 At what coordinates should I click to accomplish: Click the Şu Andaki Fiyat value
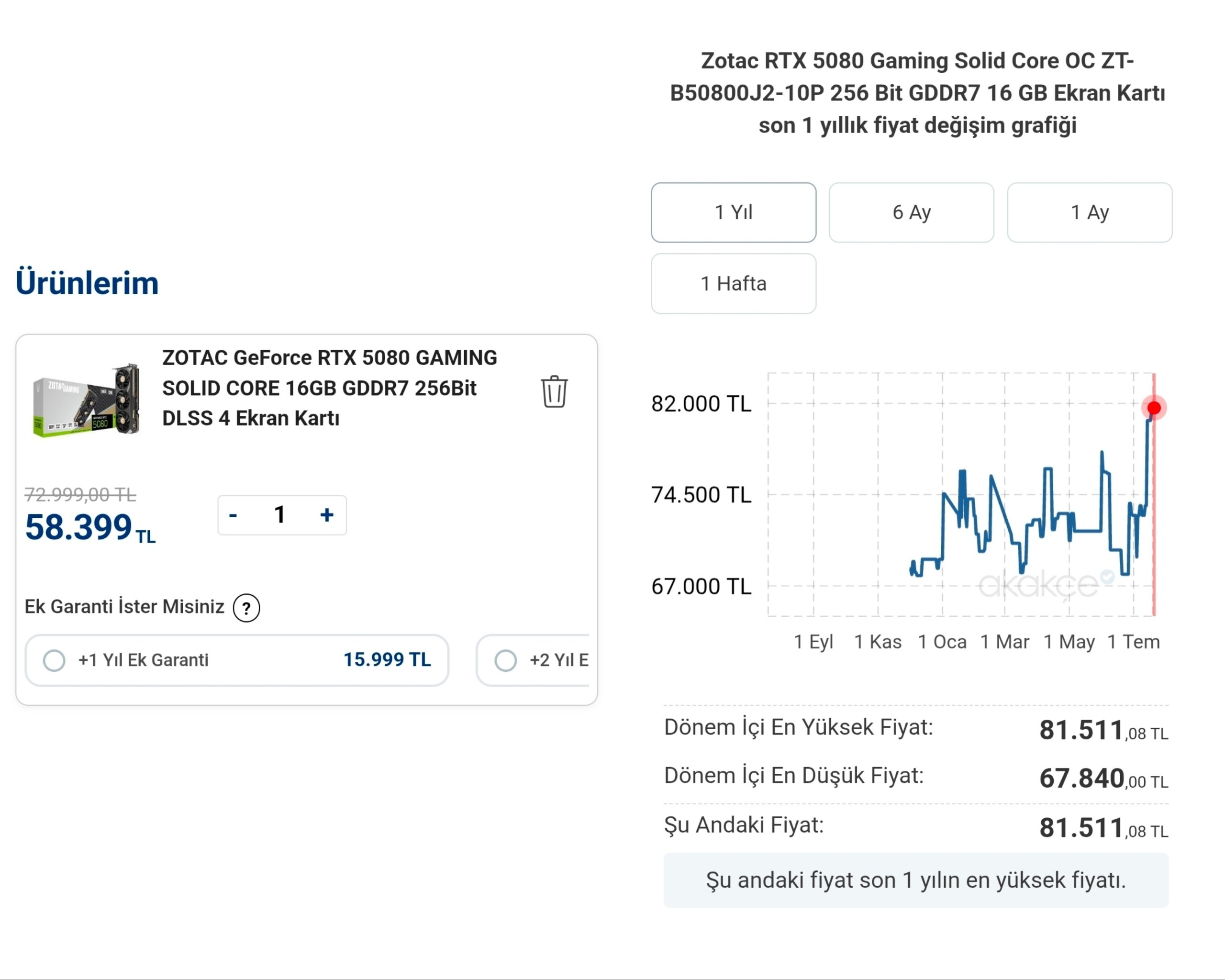(1103, 828)
